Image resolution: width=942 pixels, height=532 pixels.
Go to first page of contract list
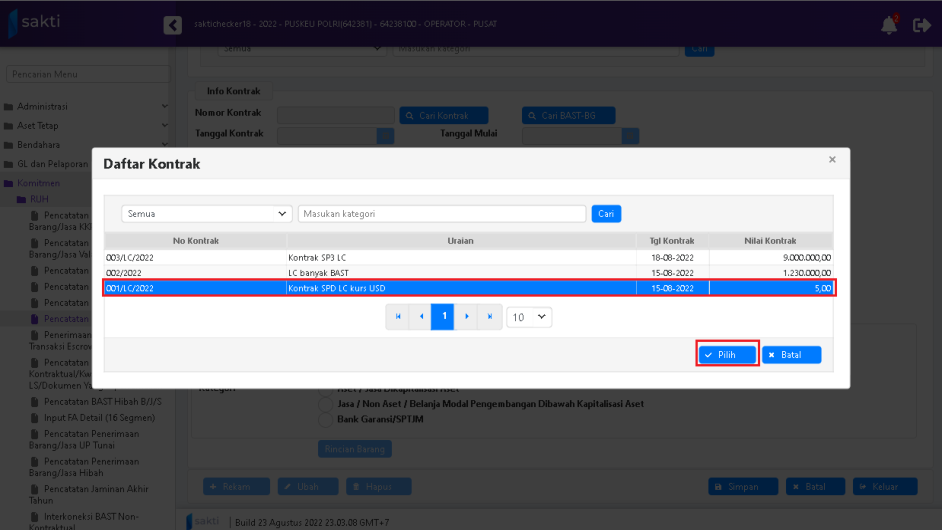point(398,317)
